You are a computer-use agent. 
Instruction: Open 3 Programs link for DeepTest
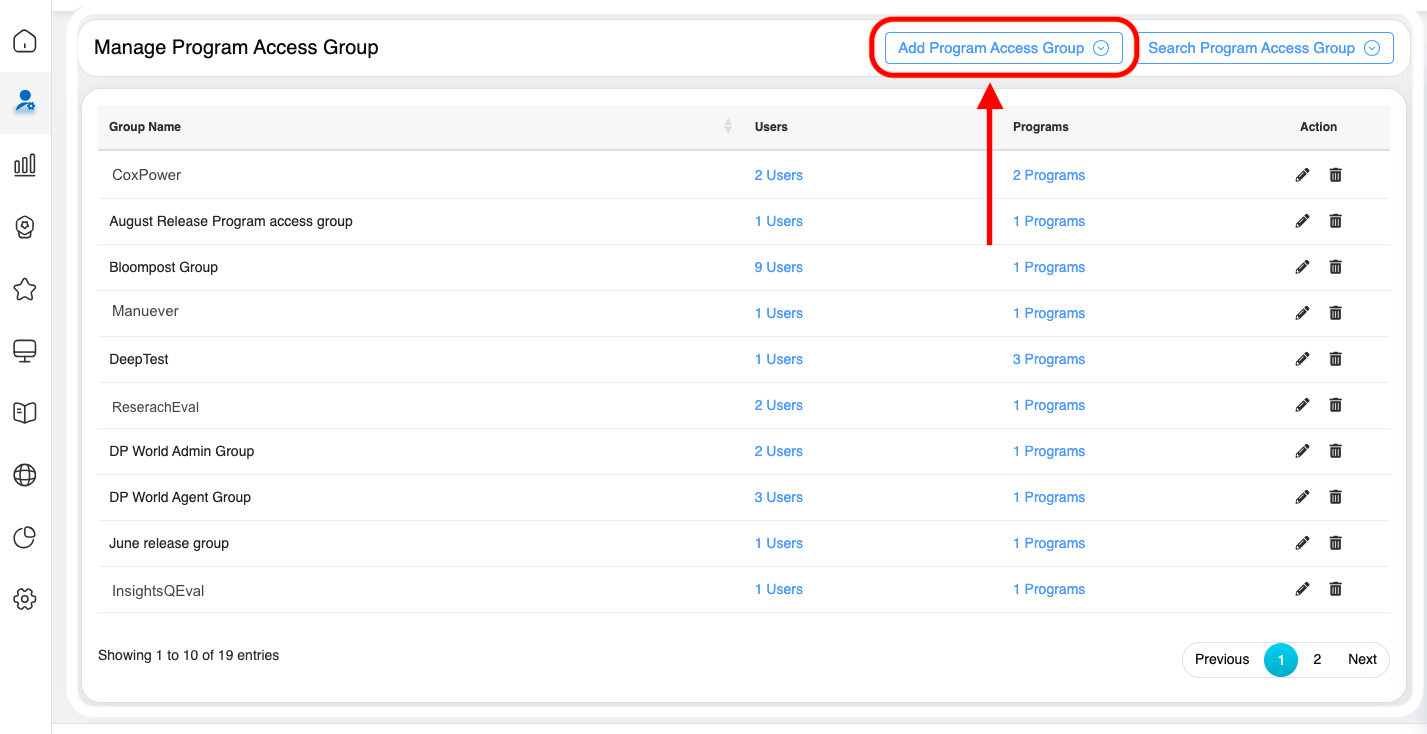(1048, 359)
